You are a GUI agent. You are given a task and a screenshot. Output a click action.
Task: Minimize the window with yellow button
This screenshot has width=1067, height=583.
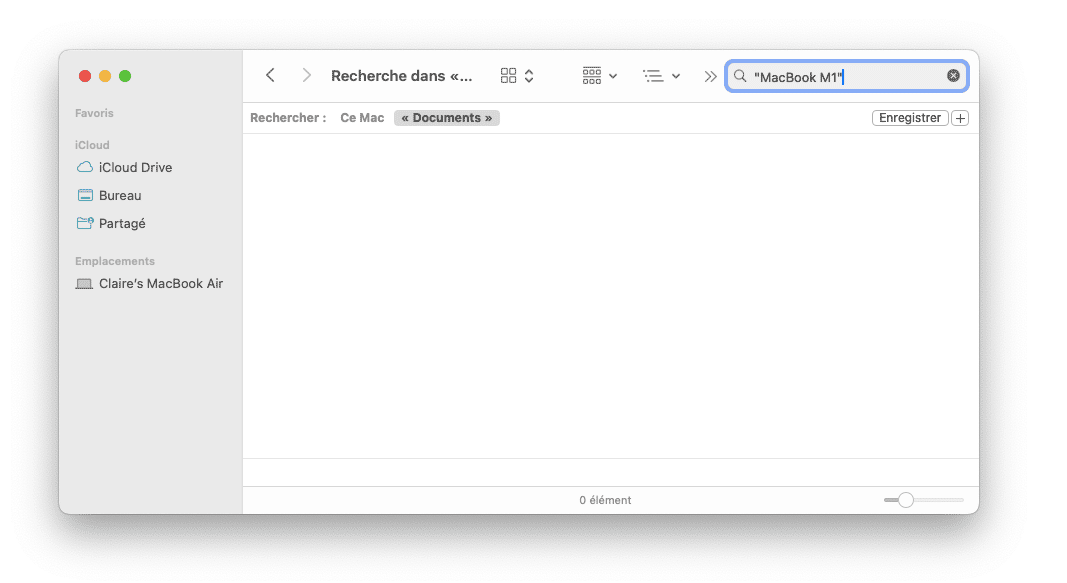point(105,76)
